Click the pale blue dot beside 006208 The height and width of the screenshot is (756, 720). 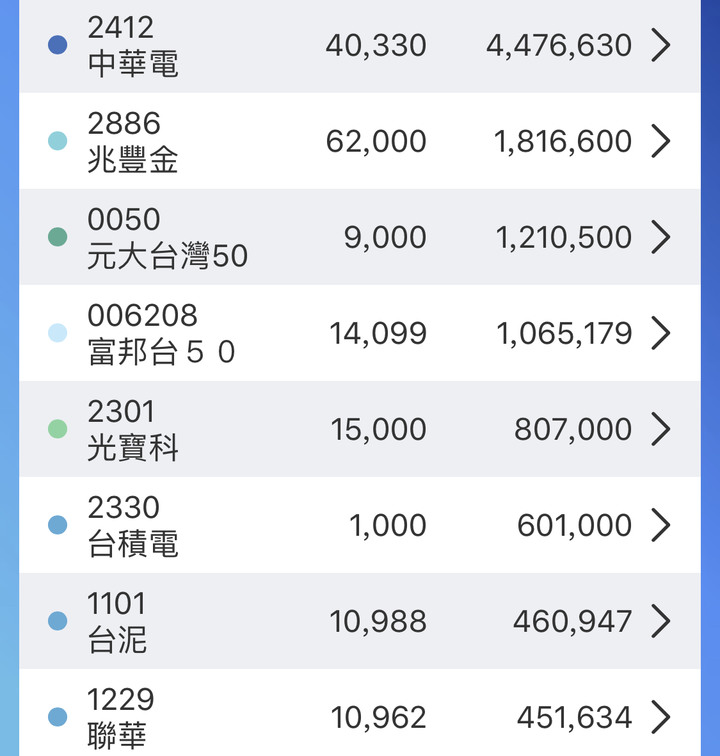[58, 333]
